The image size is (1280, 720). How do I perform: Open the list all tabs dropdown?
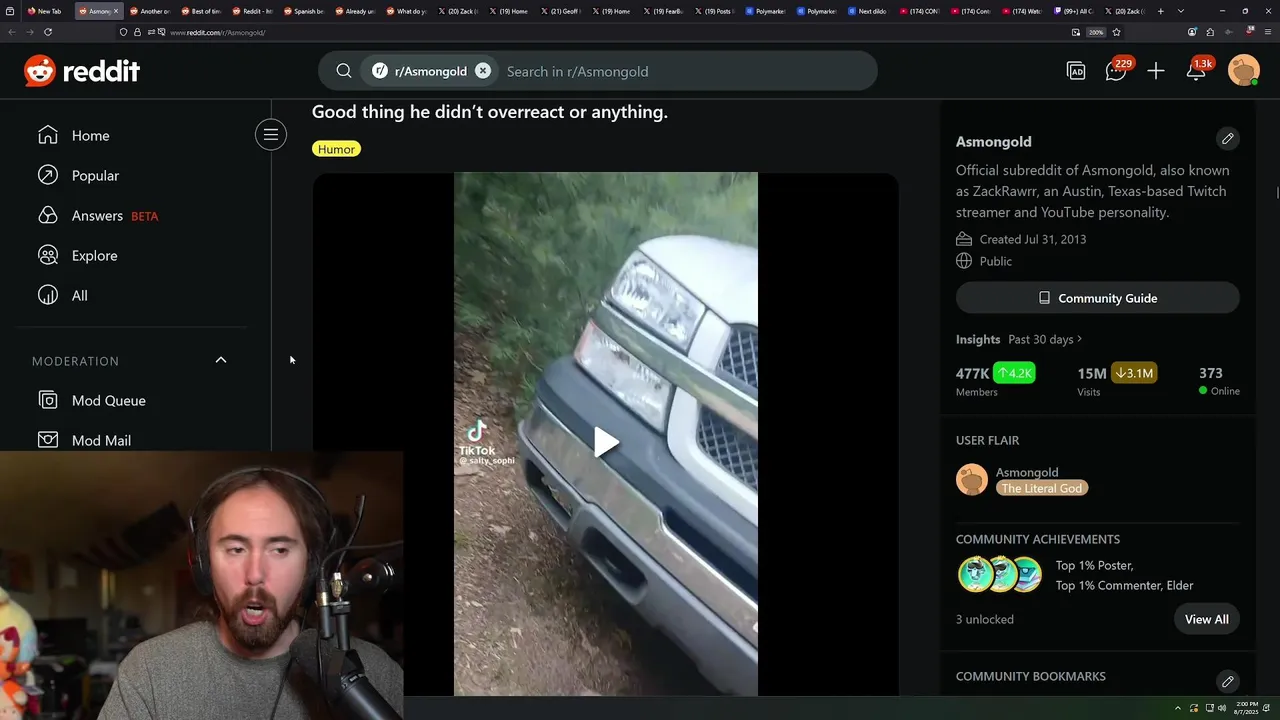coord(1183,11)
